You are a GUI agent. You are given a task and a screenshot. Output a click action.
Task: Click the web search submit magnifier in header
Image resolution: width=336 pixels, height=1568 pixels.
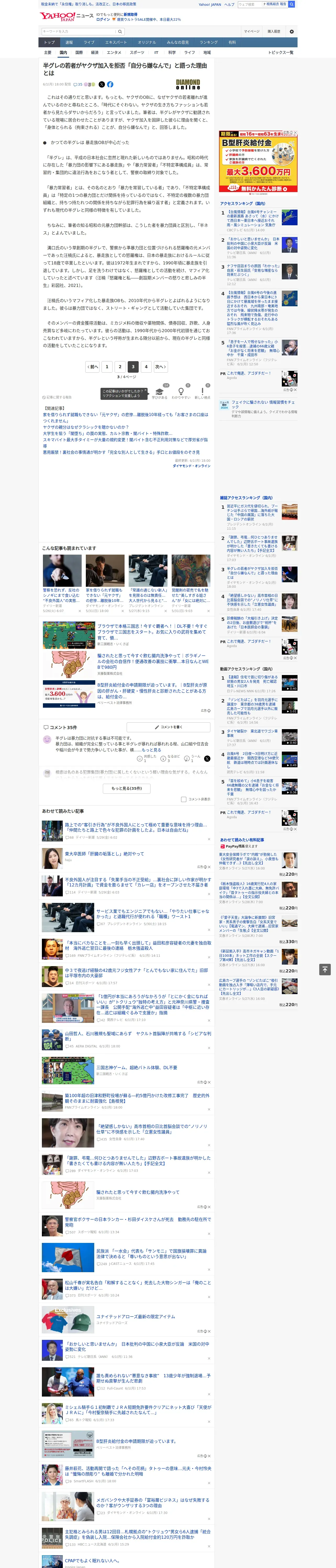(292, 4)
